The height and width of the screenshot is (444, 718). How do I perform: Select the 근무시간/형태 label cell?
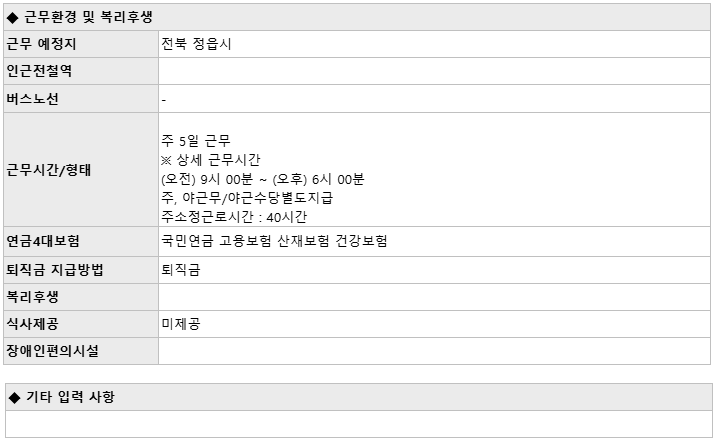point(81,170)
